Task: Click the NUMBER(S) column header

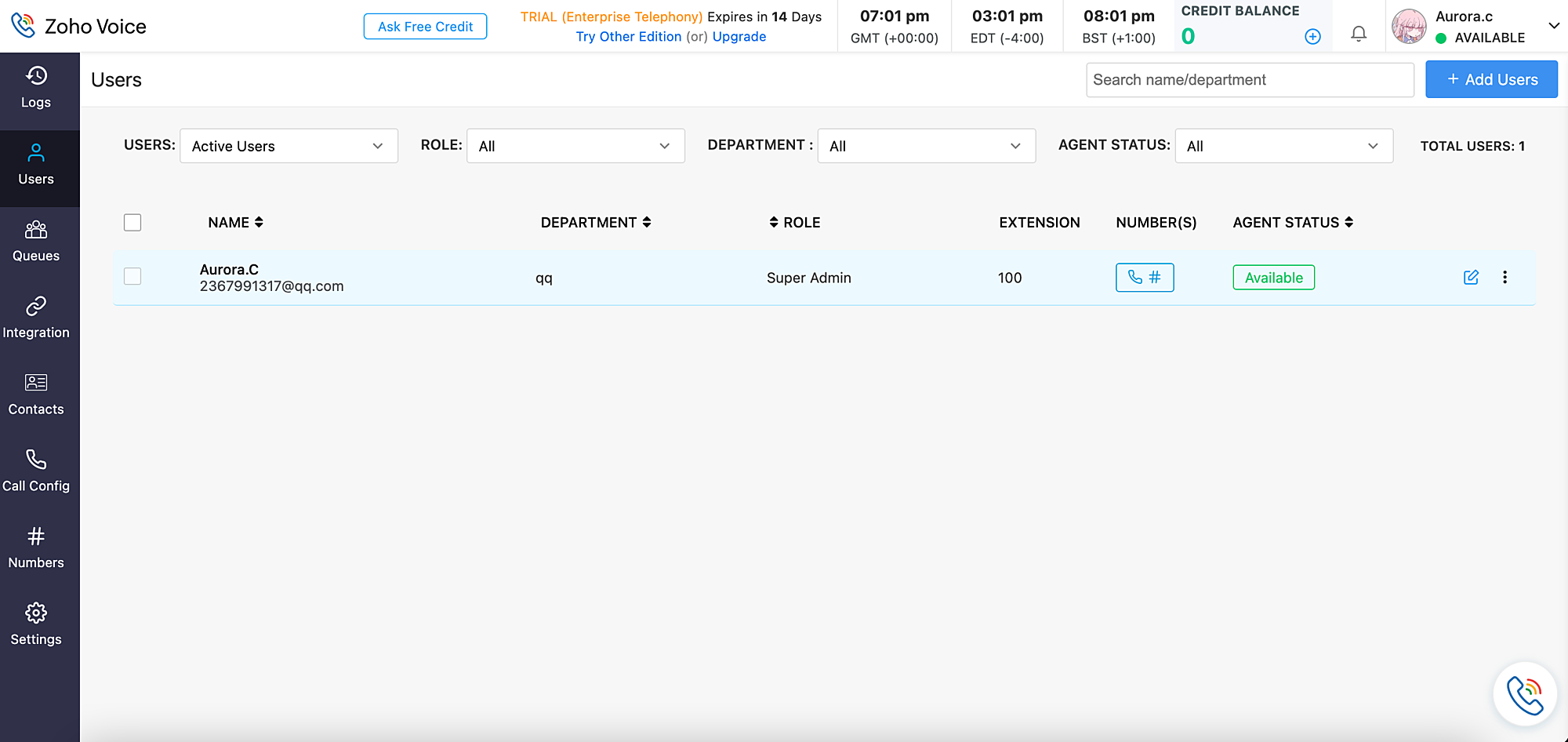Action: (x=1156, y=223)
